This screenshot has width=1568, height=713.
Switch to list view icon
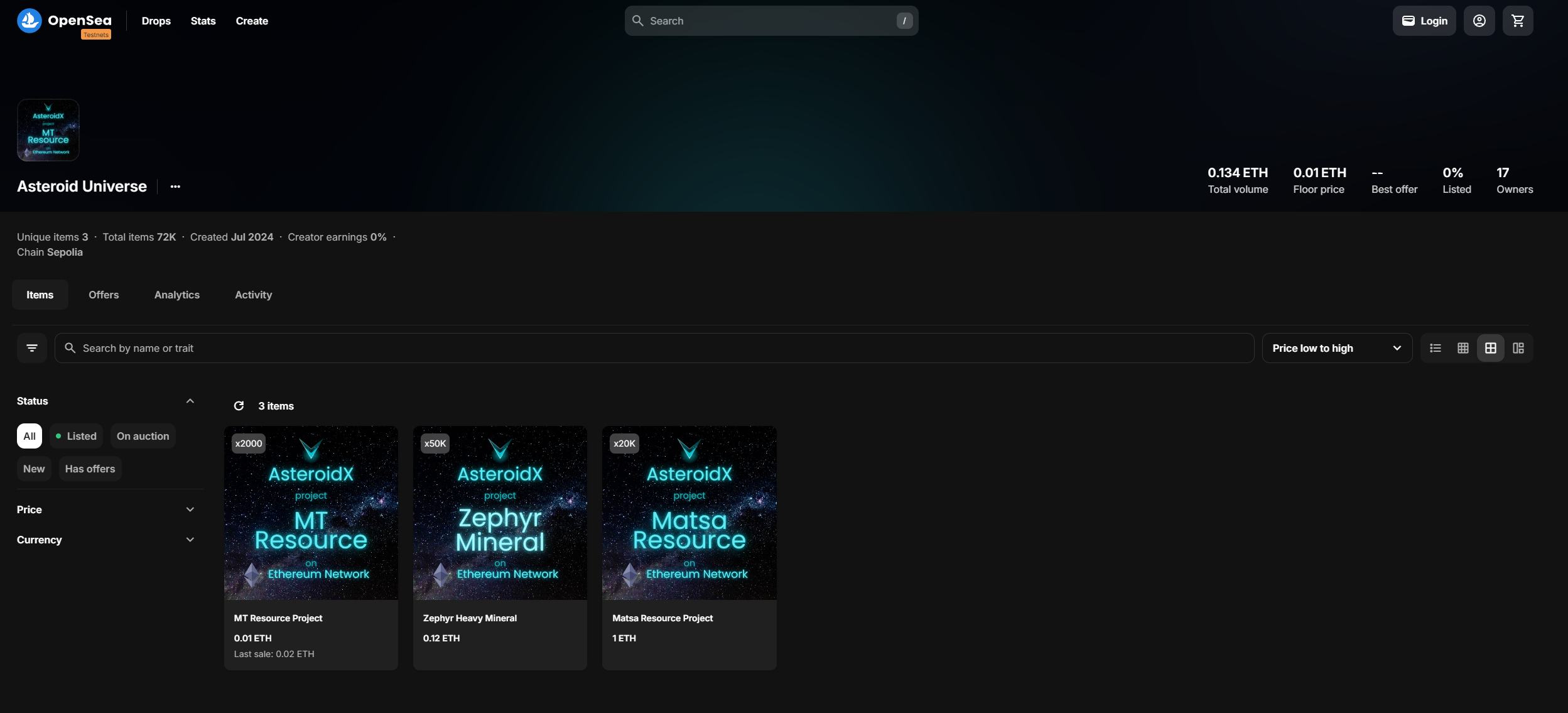point(1435,348)
